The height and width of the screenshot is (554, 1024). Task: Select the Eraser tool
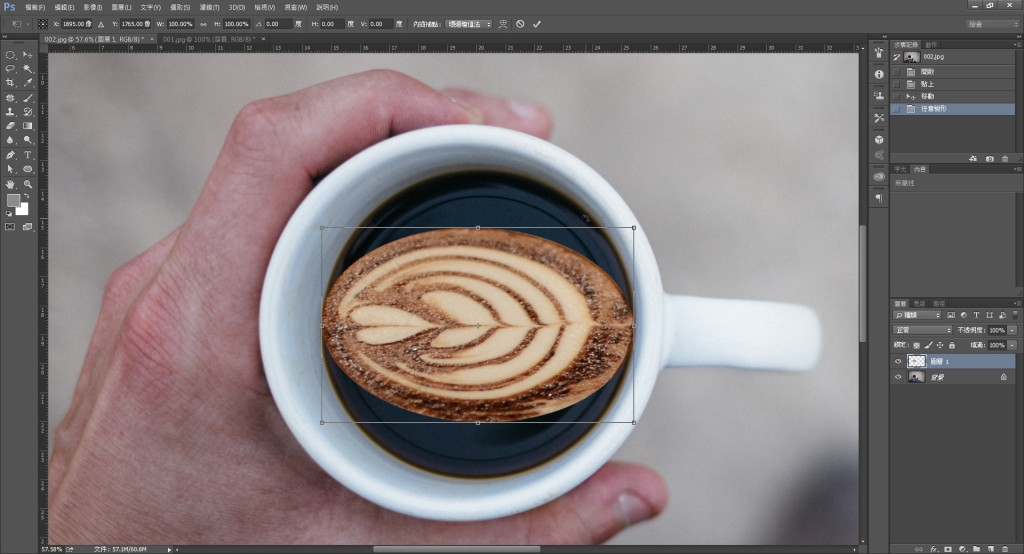pyautogui.click(x=10, y=127)
